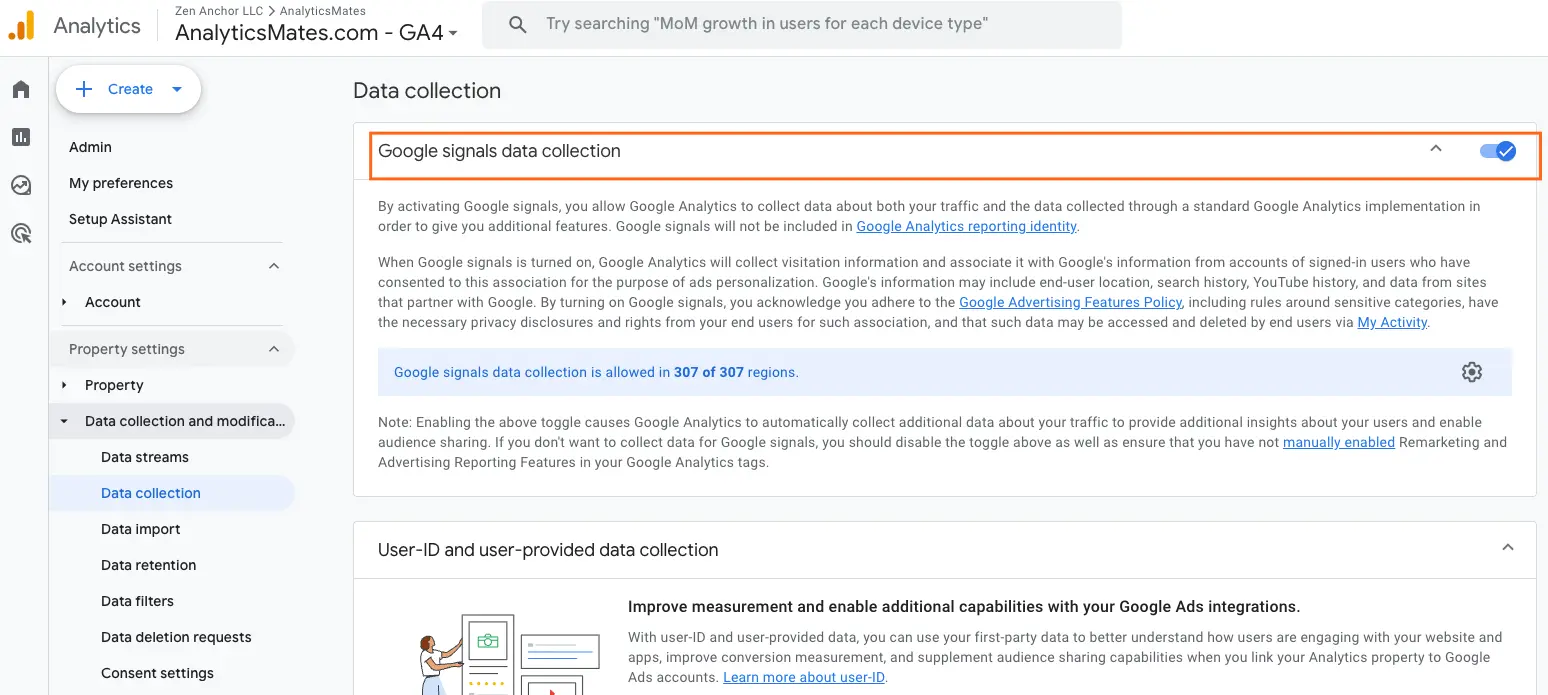Open the Reports icon in the sidebar

coord(21,137)
